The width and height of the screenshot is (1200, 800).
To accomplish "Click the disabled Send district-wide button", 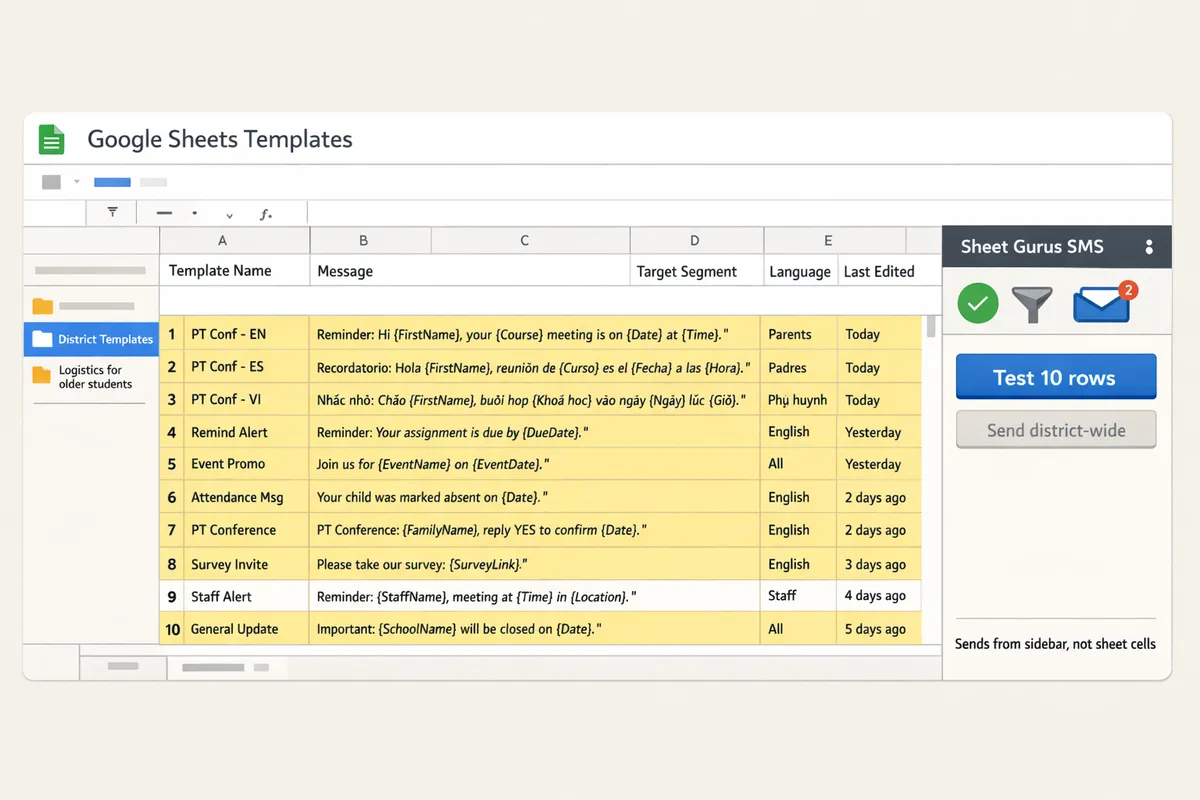I will tap(1055, 429).
